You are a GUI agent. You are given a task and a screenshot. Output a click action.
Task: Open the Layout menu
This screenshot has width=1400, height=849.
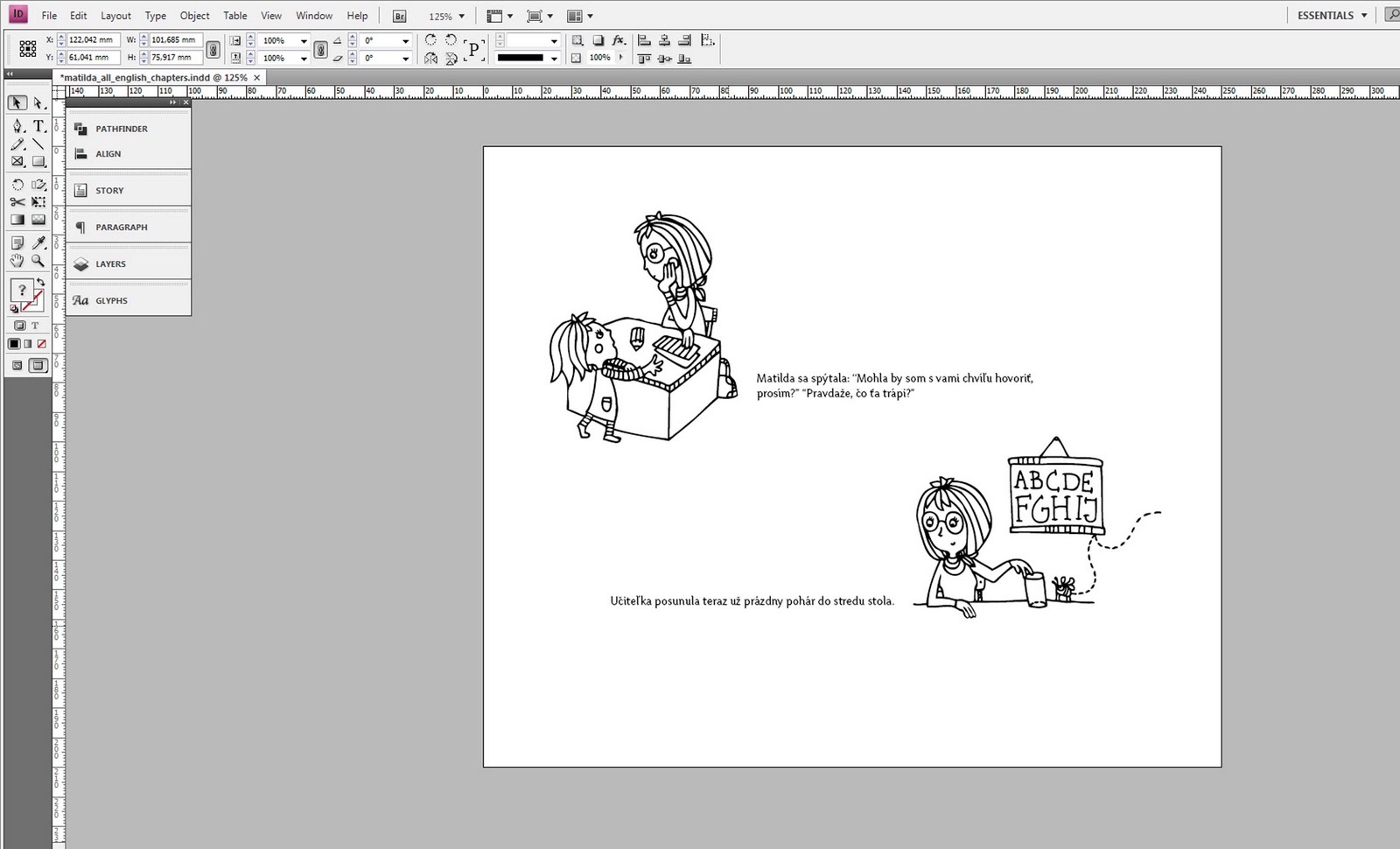(115, 16)
